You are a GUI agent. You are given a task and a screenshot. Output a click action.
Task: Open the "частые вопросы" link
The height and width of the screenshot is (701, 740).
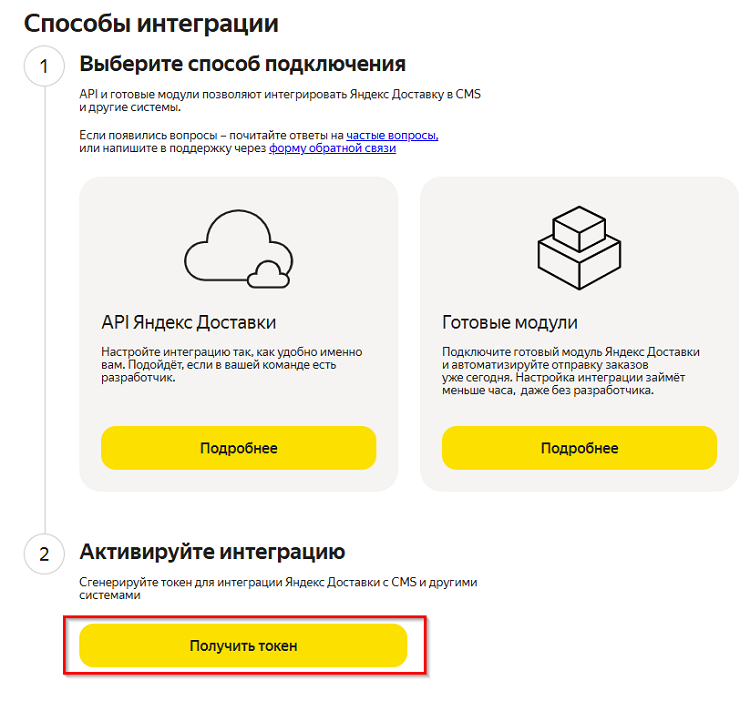[392, 134]
